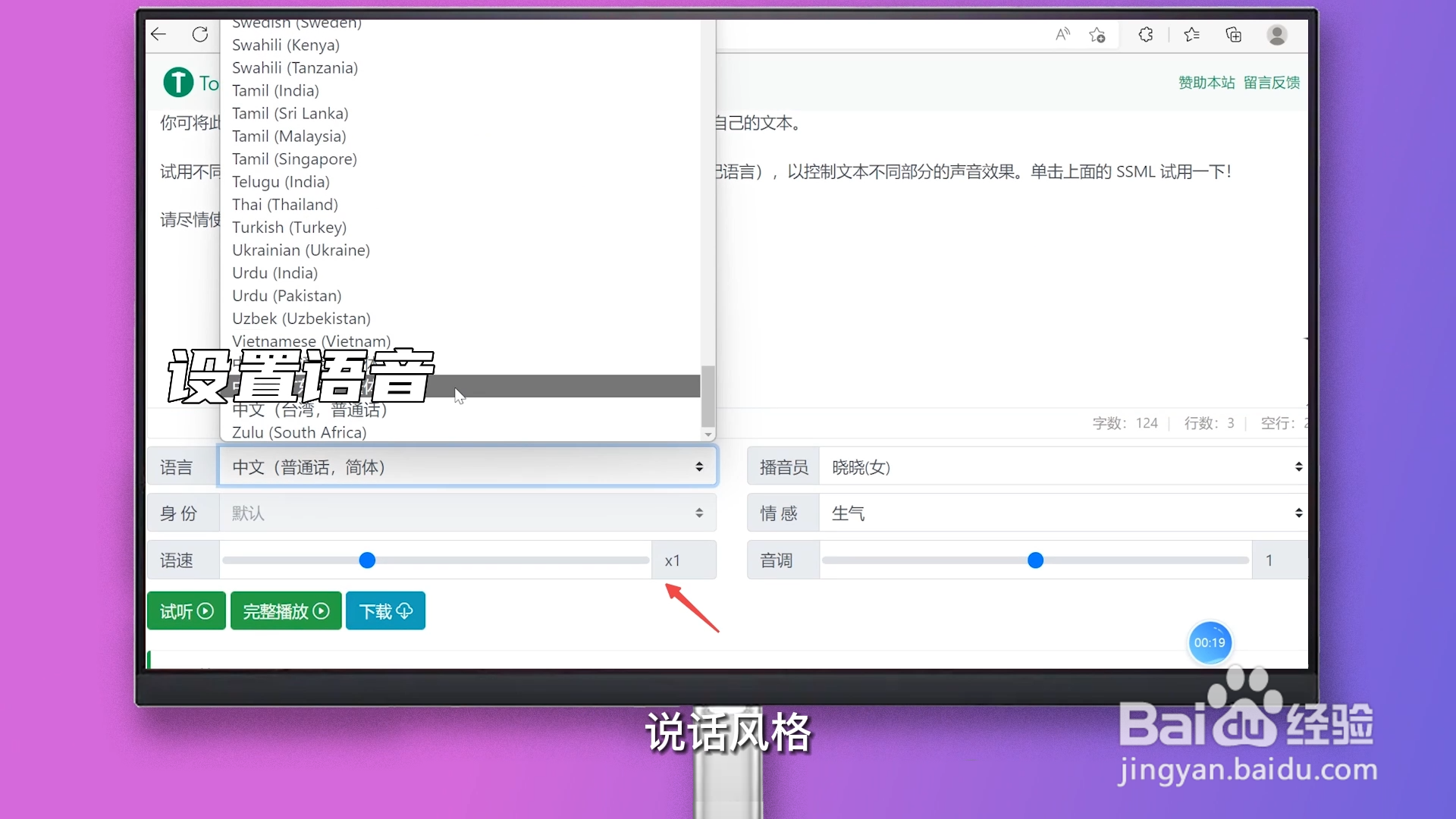Click the back navigation arrow

pos(158,34)
